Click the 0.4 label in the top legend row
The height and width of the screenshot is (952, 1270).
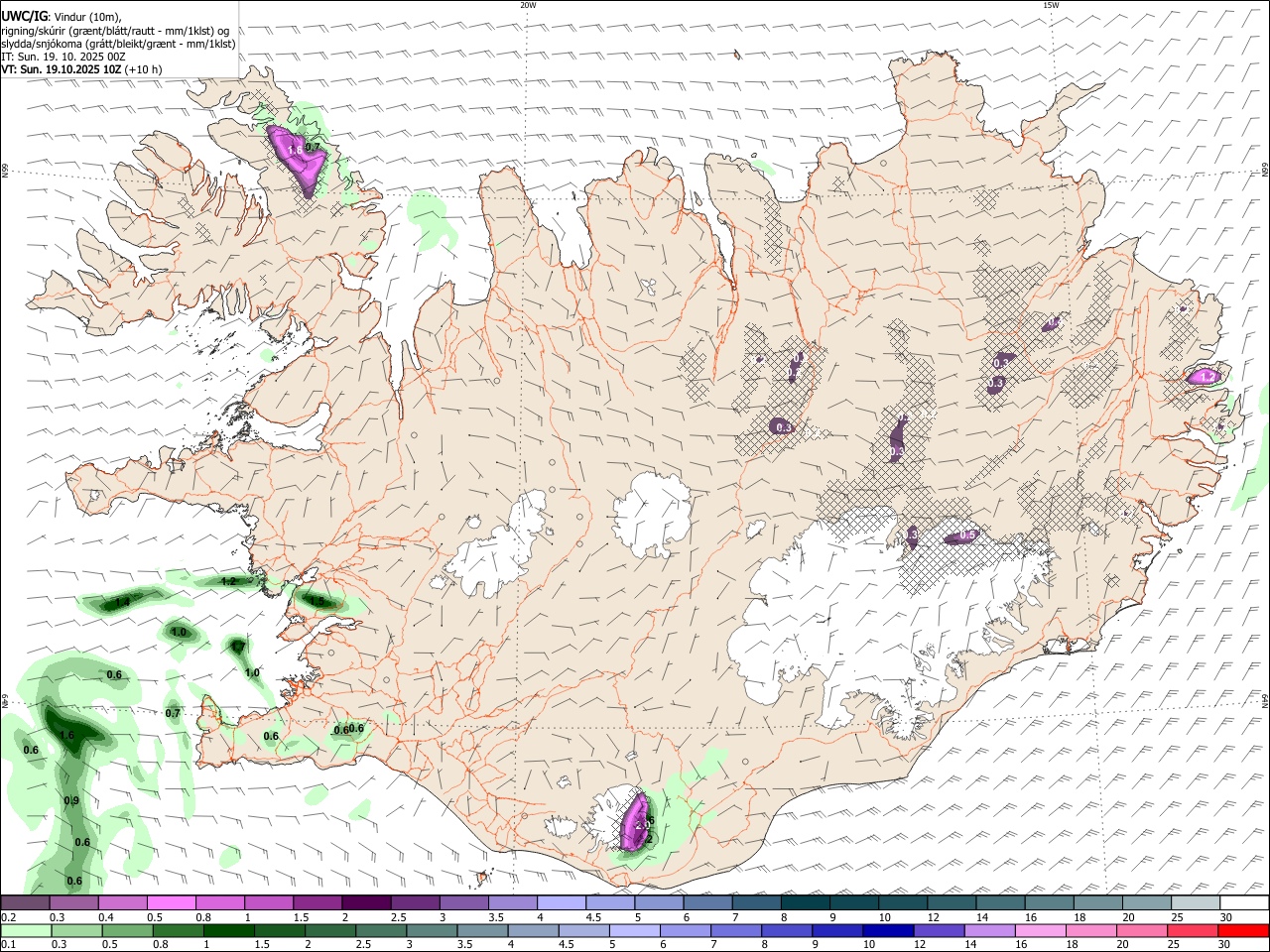pyautogui.click(x=106, y=917)
